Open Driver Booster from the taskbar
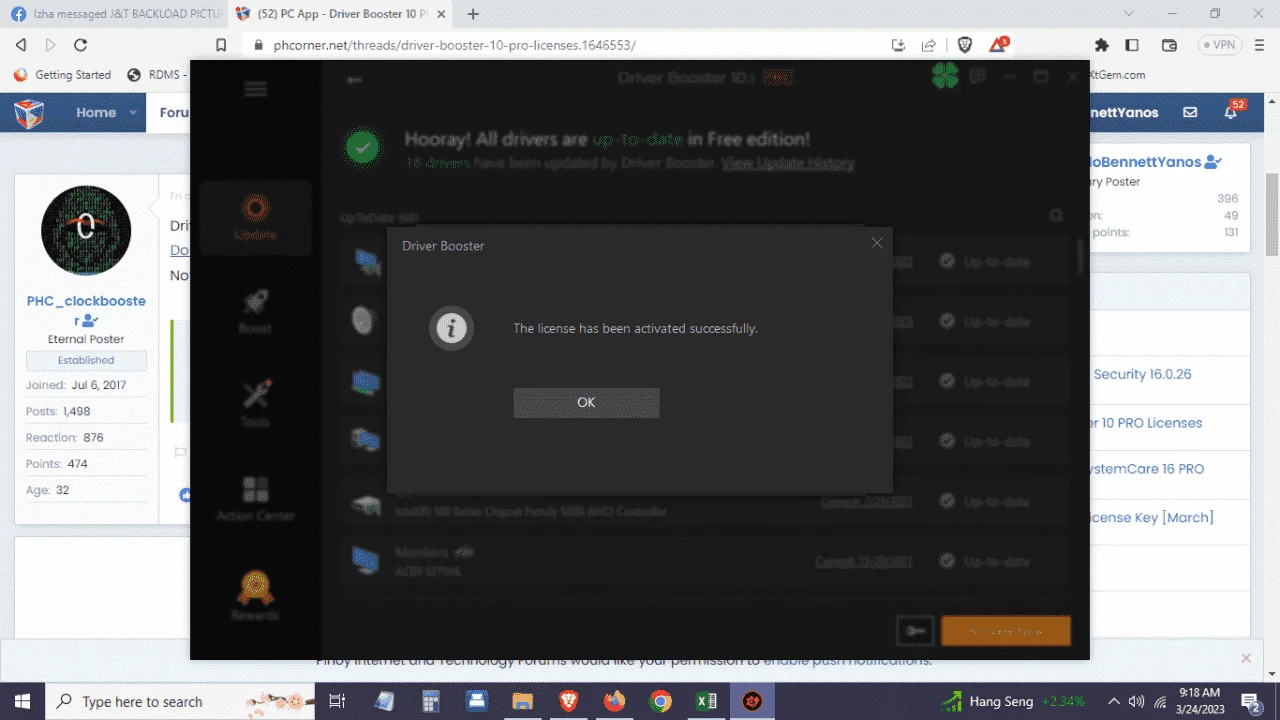Image resolution: width=1280 pixels, height=720 pixels. [752, 701]
